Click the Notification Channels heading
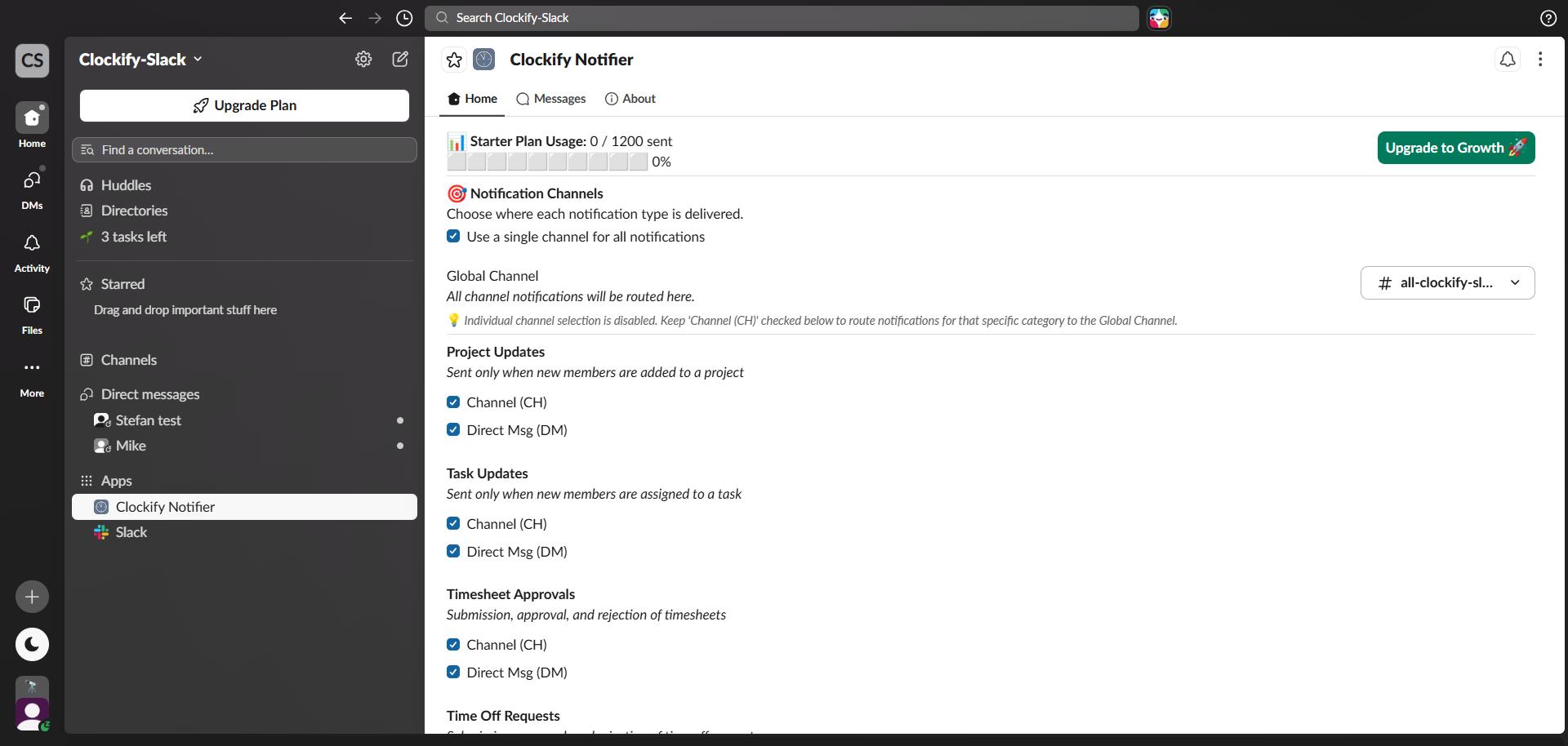The image size is (1568, 746). pos(537,193)
